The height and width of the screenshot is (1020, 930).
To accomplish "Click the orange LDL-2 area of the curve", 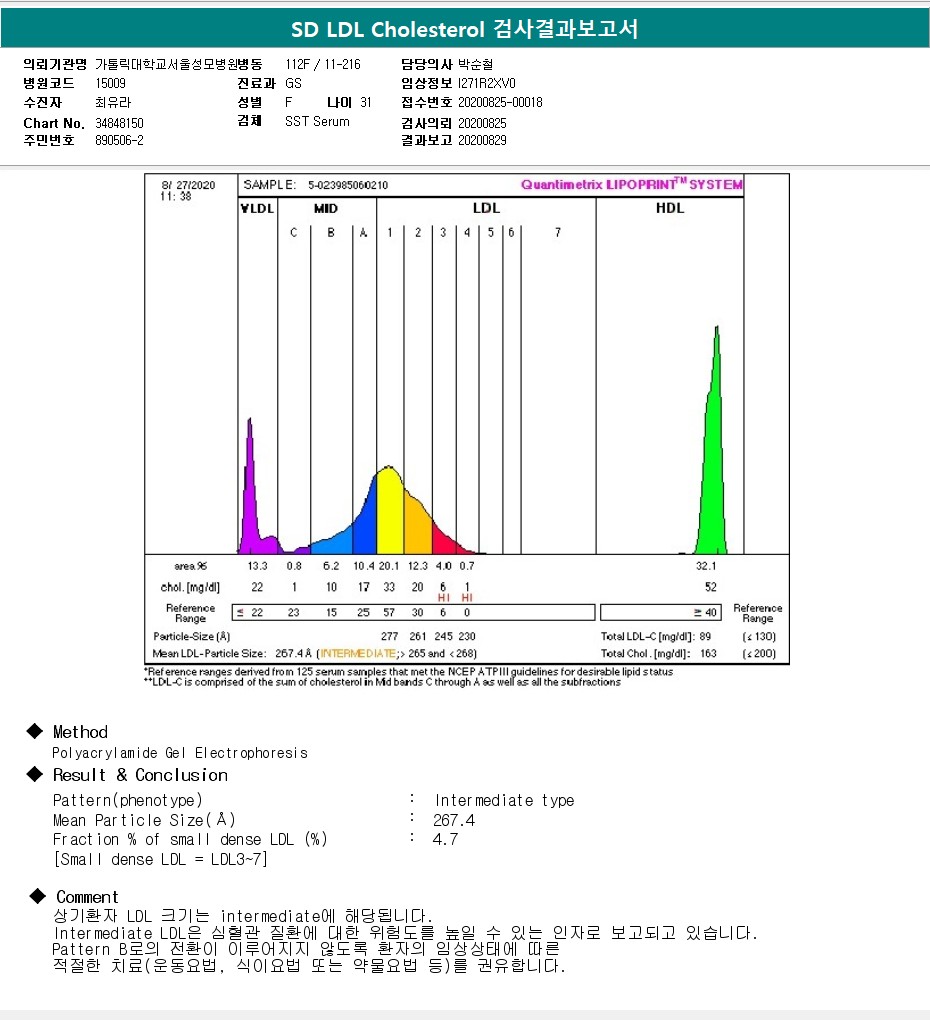I will (418, 527).
